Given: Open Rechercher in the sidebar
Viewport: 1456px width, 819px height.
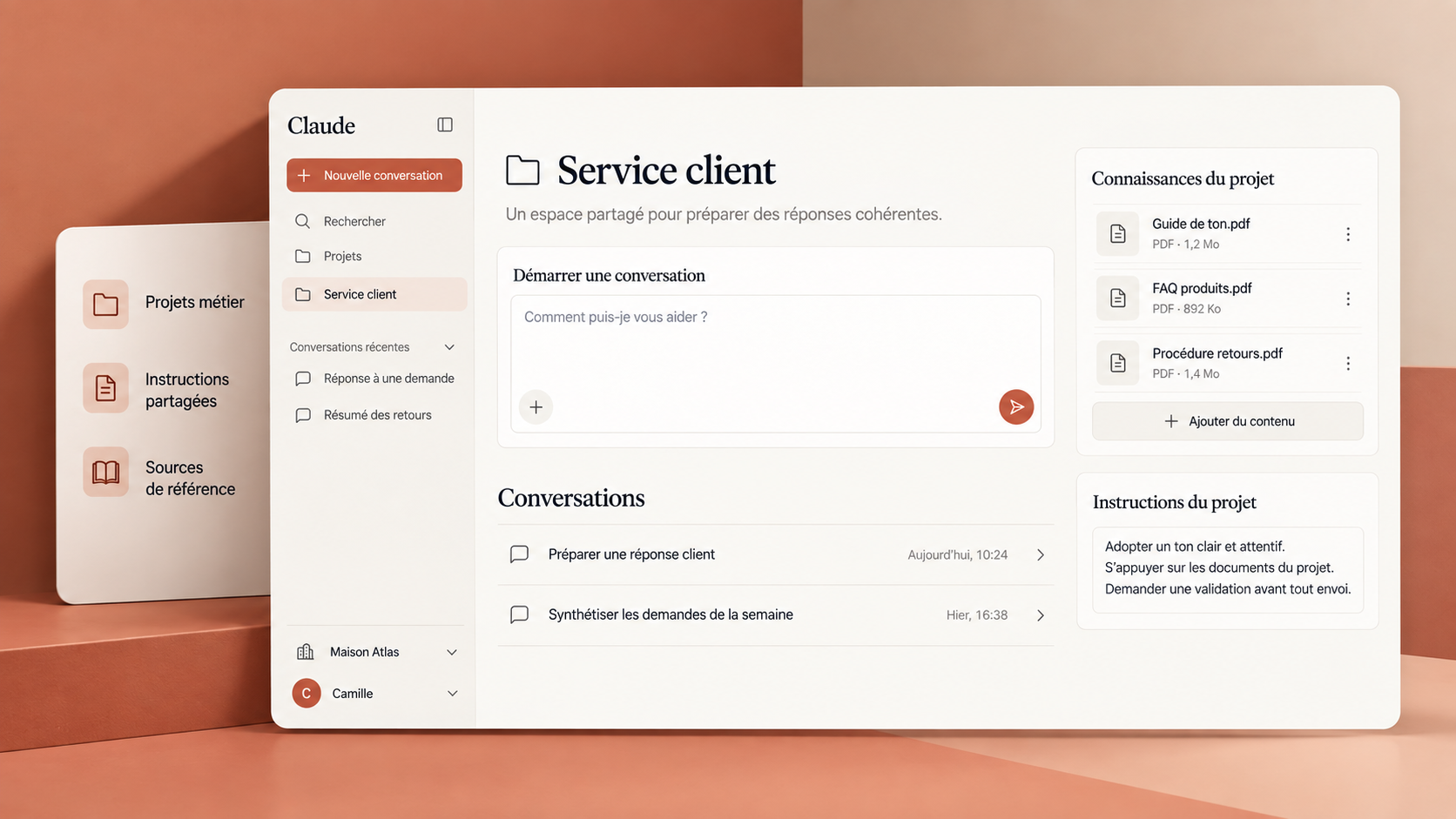Looking at the screenshot, I should click(374, 221).
